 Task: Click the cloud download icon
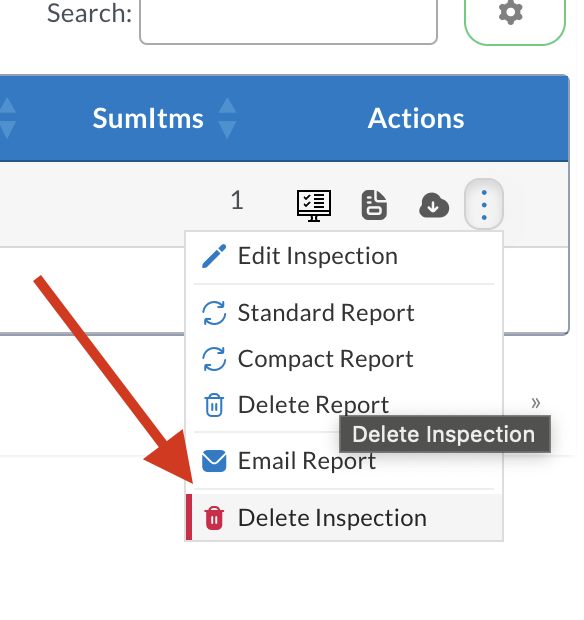pyautogui.click(x=434, y=205)
